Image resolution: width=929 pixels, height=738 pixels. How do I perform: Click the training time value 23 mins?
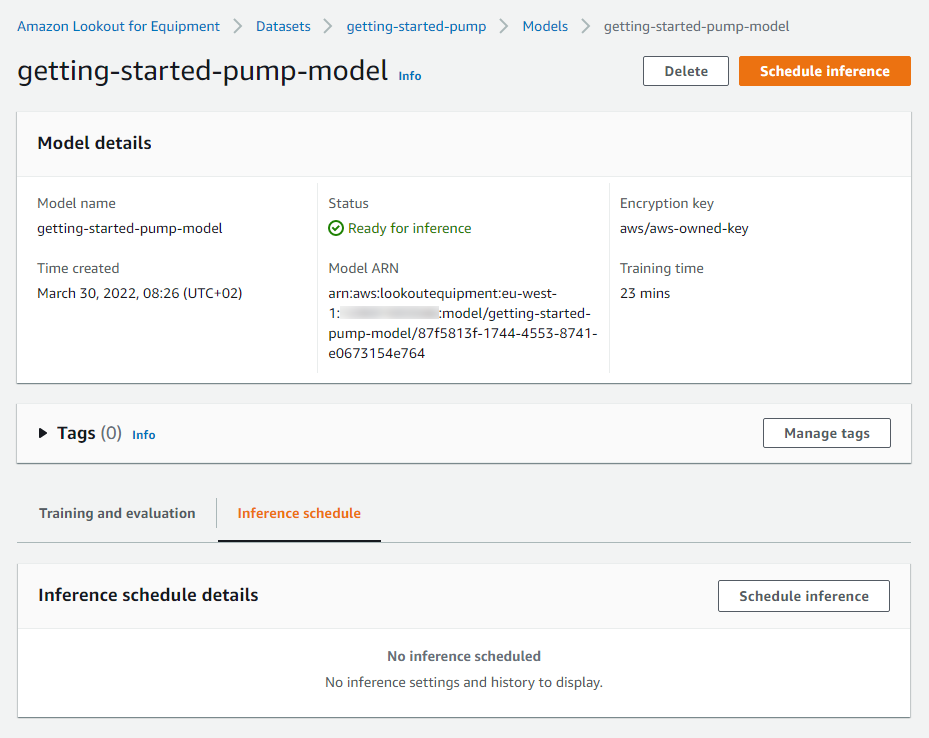[x=645, y=293]
